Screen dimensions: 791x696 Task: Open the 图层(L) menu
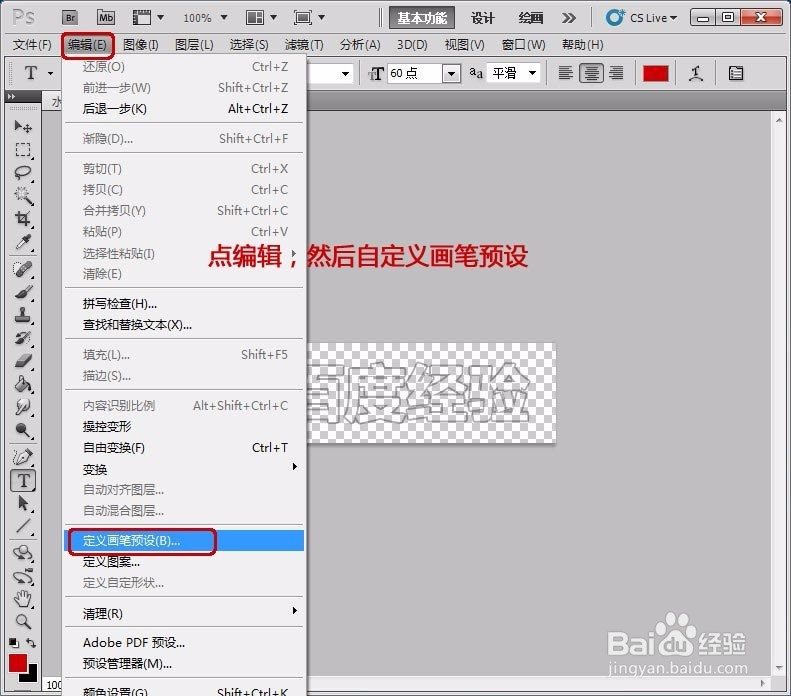(x=194, y=45)
